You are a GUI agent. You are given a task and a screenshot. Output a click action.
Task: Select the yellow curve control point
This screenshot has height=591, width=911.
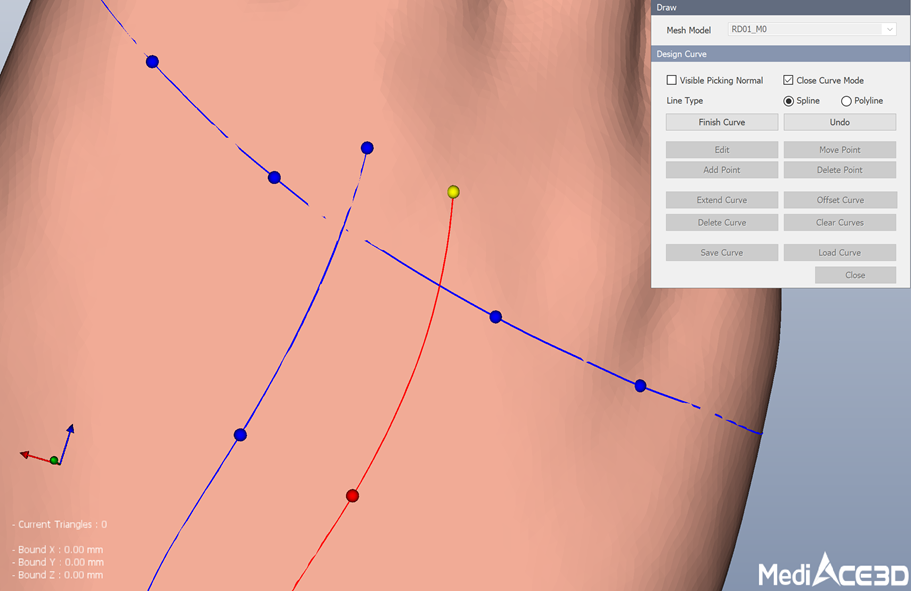click(x=453, y=192)
